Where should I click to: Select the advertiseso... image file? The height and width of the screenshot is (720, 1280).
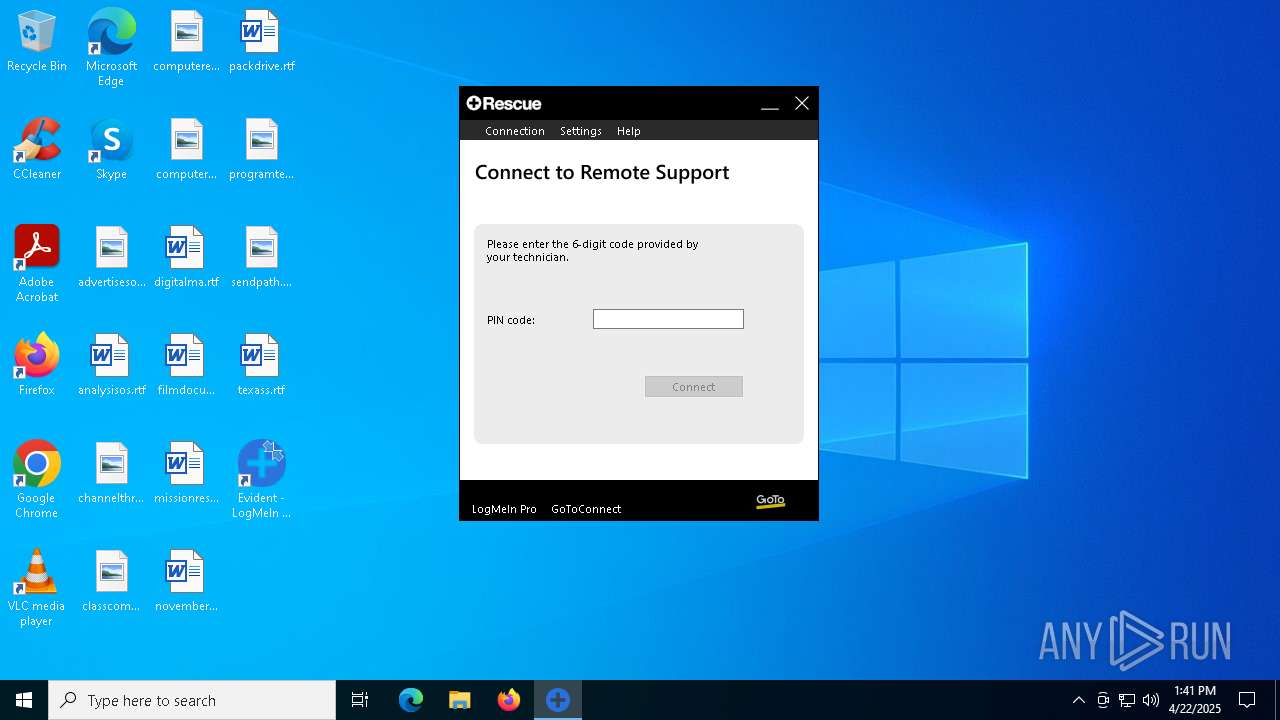[111, 257]
